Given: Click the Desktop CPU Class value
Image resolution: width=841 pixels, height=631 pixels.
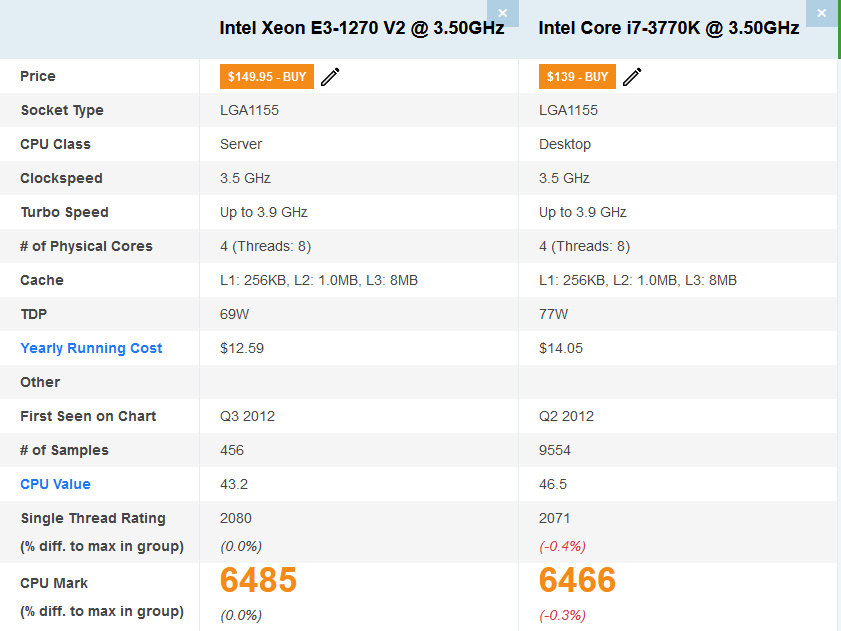Looking at the screenshot, I should tap(565, 144).
